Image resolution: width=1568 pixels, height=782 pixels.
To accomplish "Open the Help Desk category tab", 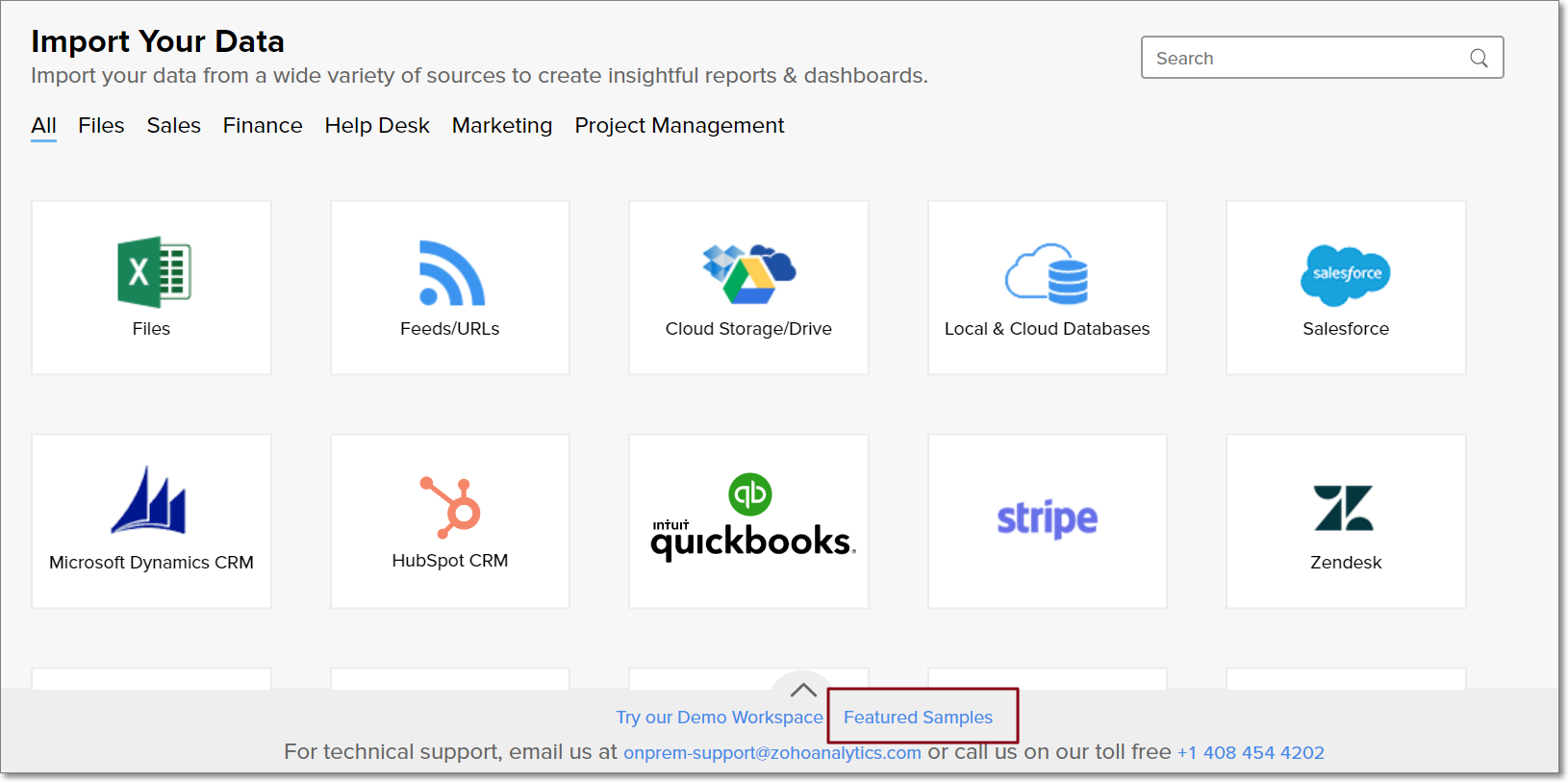I will point(377,126).
